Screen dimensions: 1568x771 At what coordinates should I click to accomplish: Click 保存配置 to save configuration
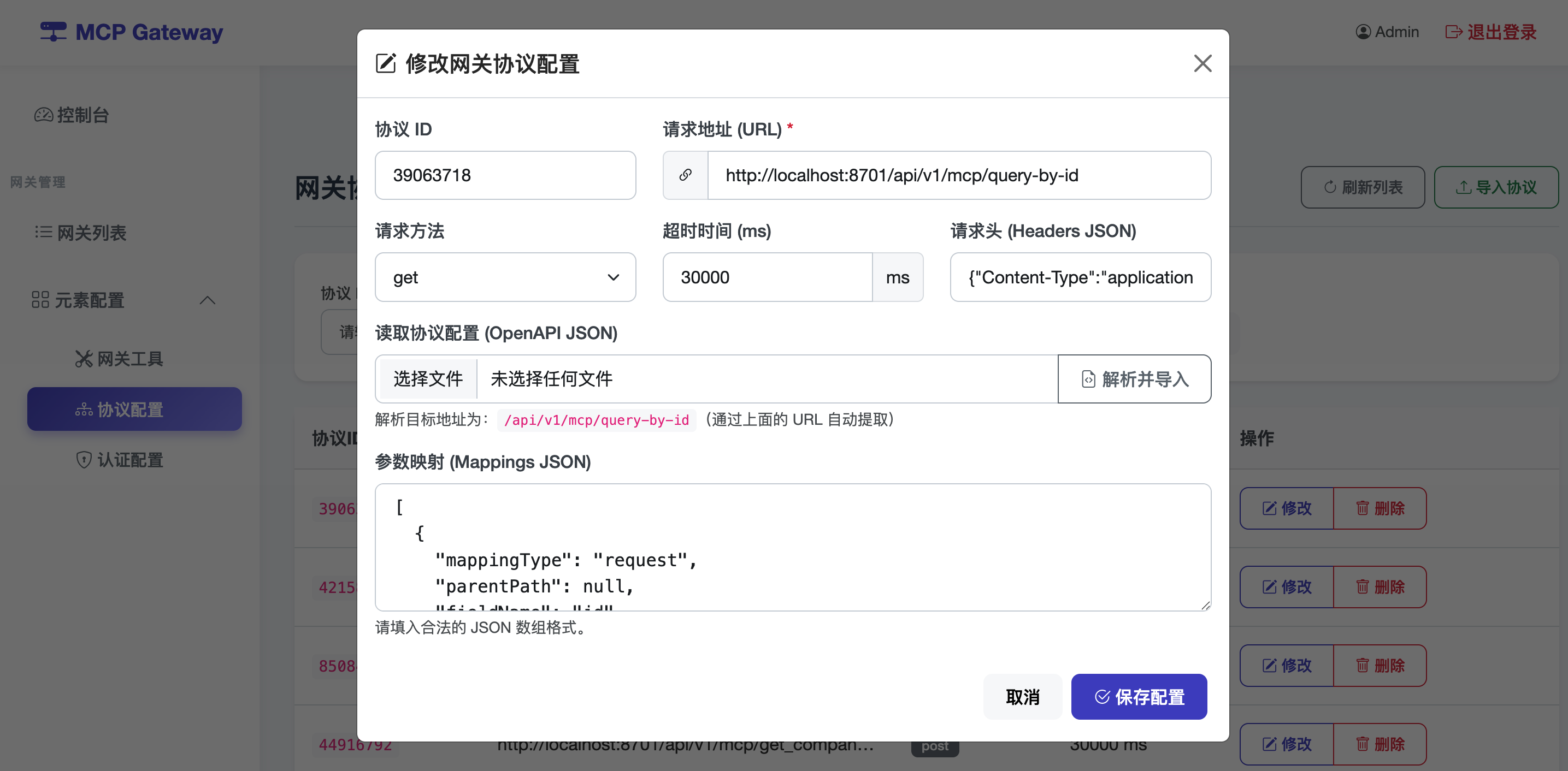point(1139,697)
